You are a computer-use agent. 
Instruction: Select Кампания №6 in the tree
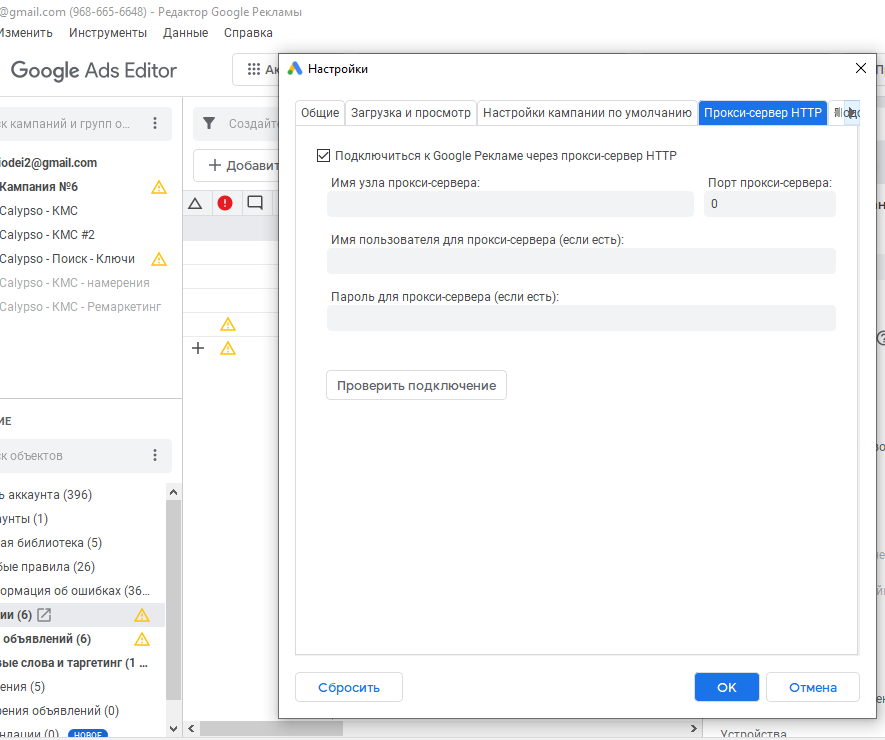[x=39, y=187]
